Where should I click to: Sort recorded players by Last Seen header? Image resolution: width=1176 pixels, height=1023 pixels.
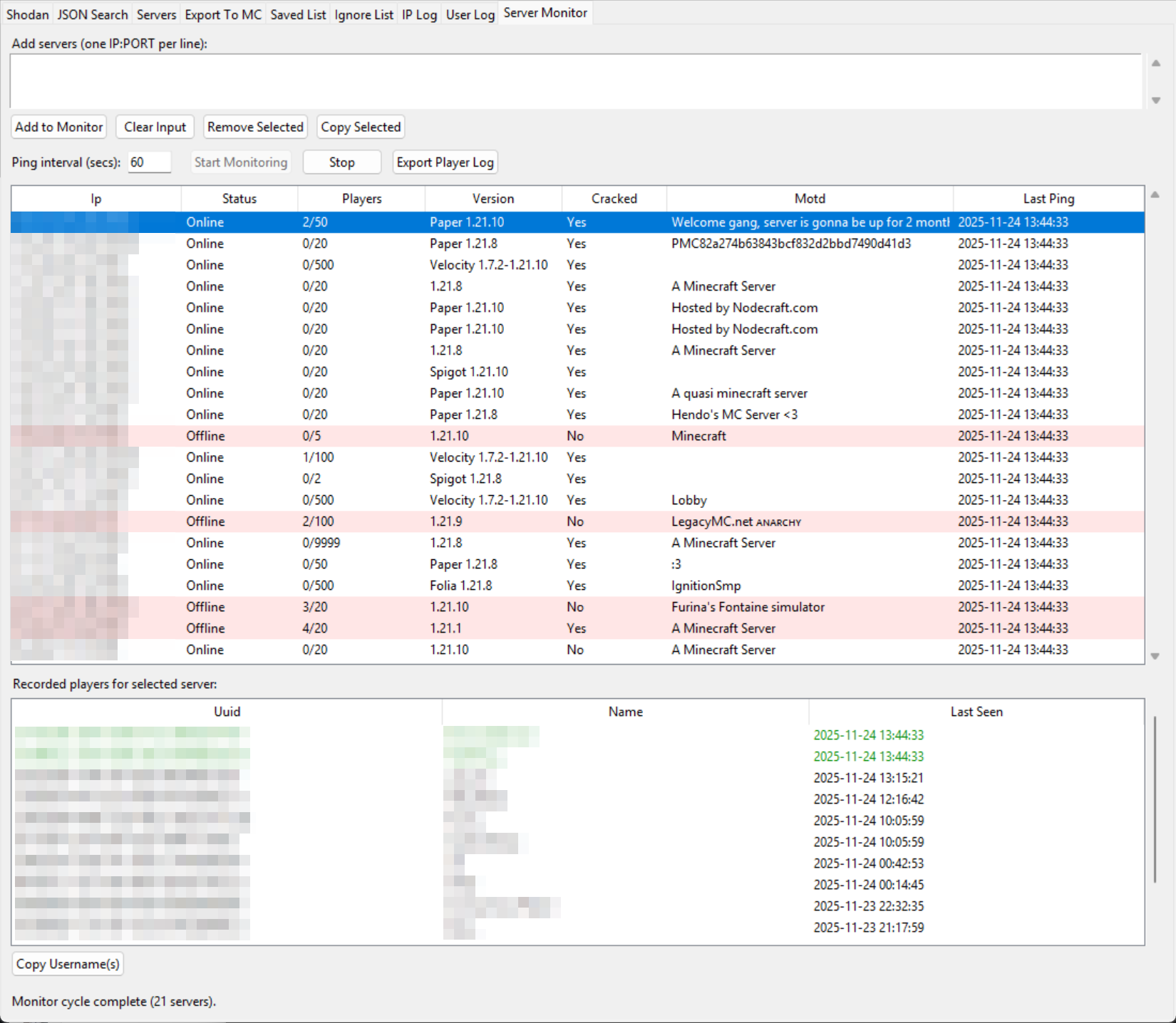click(976, 712)
